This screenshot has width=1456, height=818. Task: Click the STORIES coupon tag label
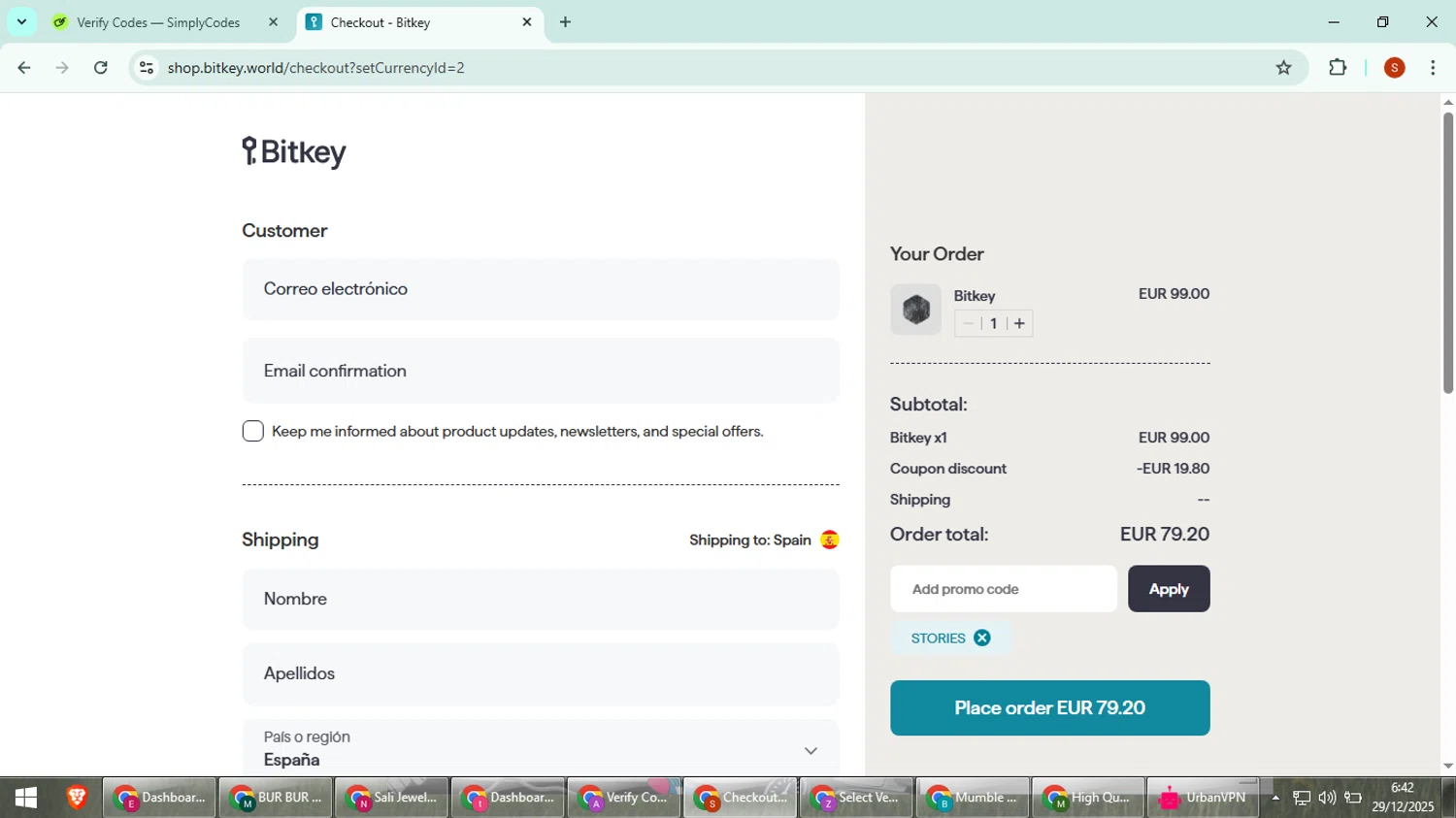tap(938, 638)
